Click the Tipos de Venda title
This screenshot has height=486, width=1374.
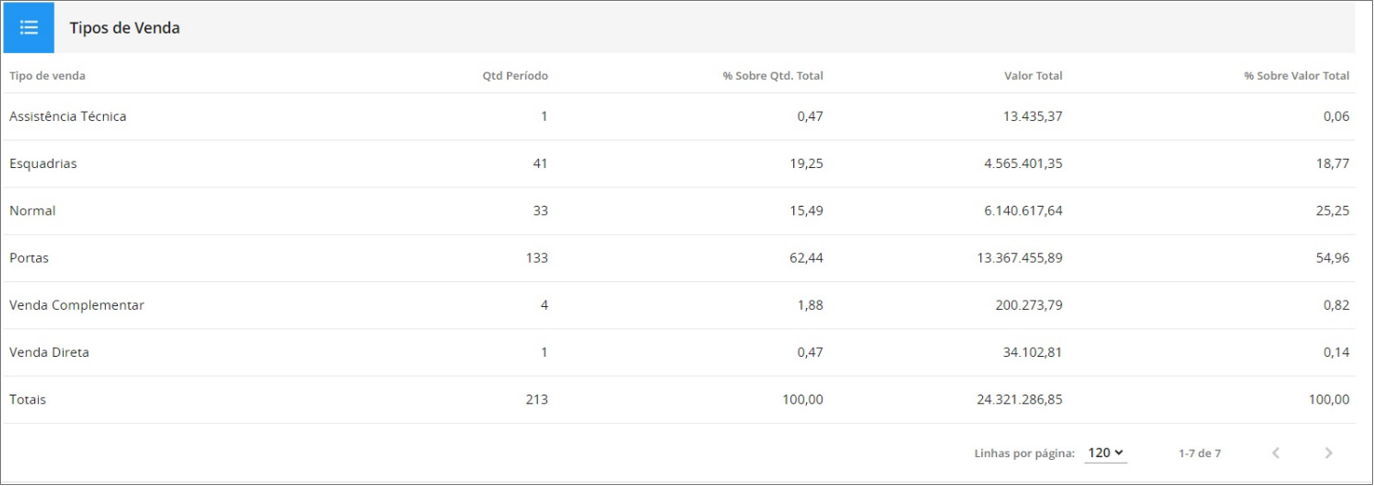(x=124, y=28)
